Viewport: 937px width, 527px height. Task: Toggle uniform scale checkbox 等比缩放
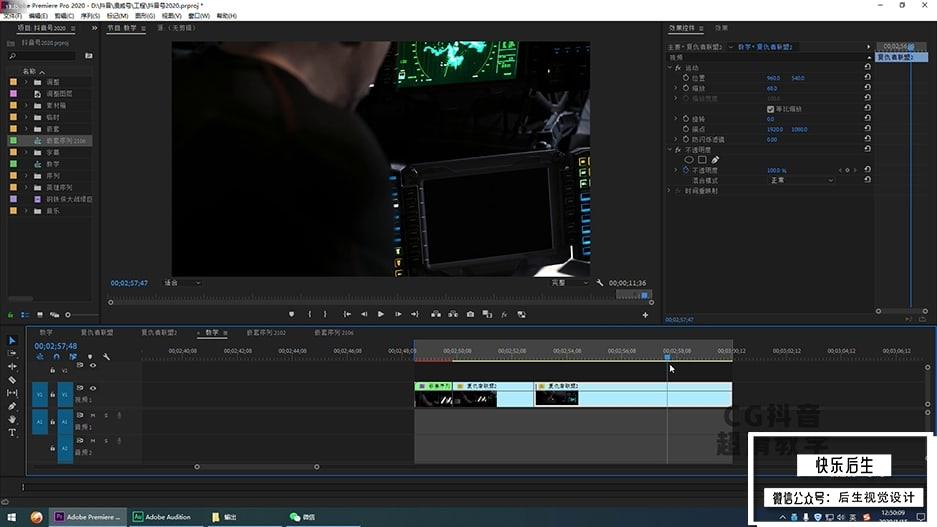tap(770, 109)
